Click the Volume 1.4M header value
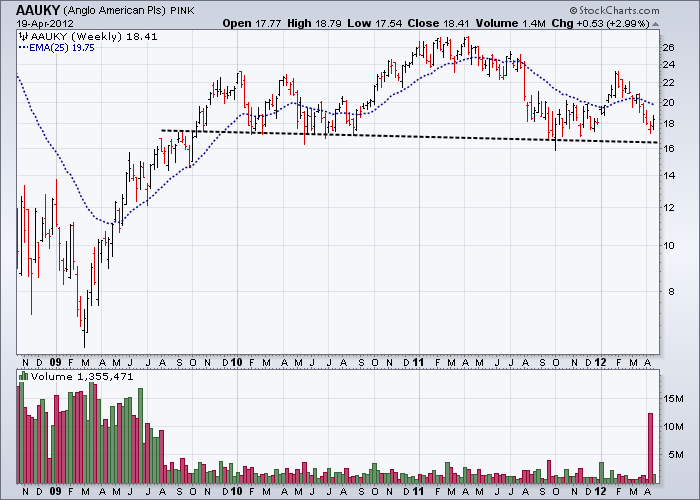The height and width of the screenshot is (500, 700). [511, 23]
